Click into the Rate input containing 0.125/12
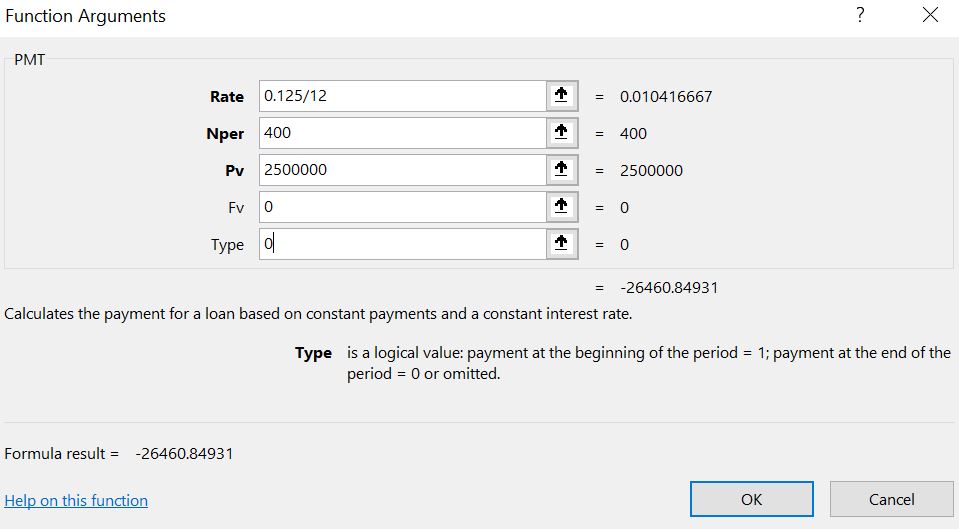 (x=402, y=96)
